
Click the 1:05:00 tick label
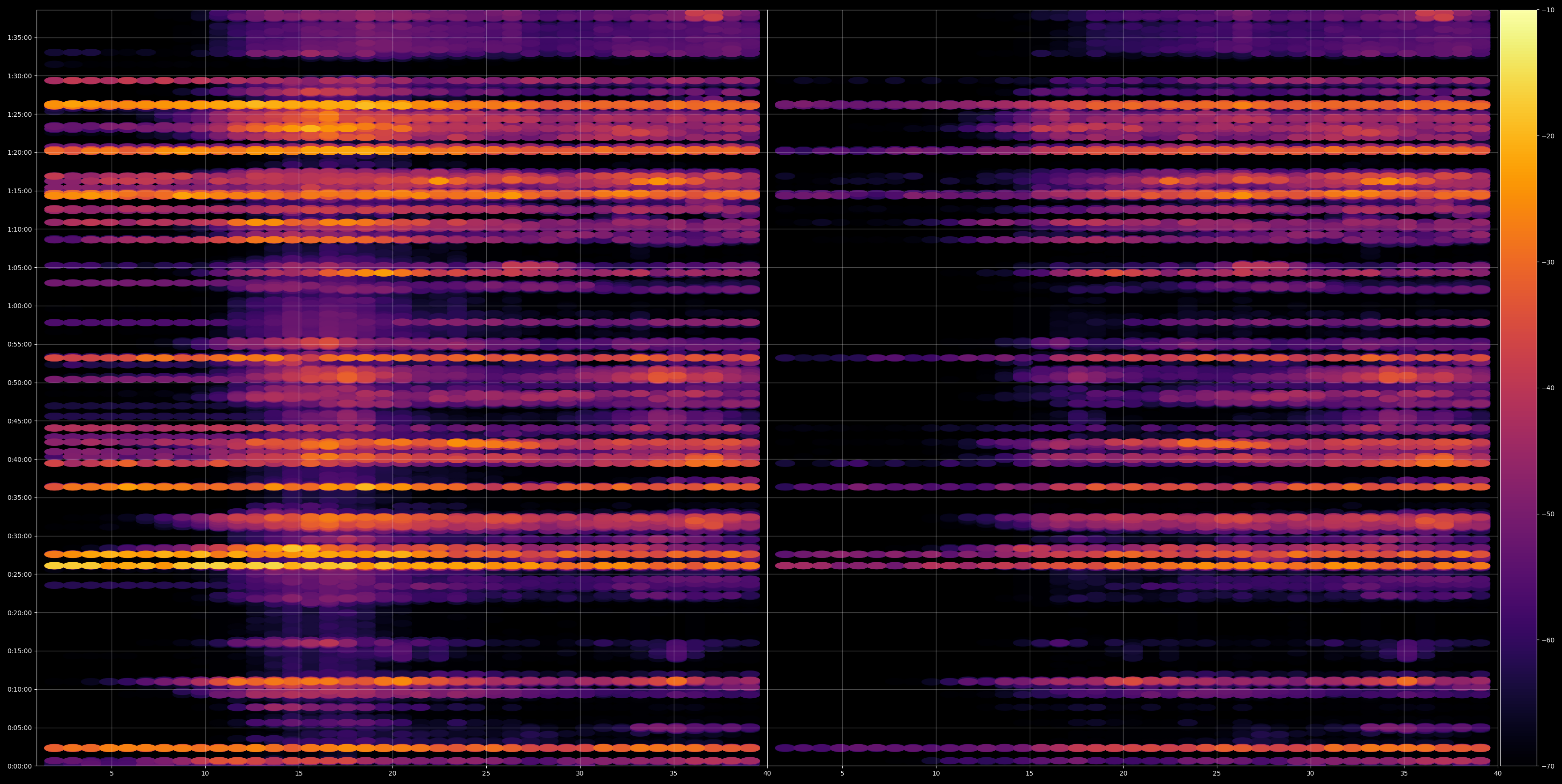19,267
